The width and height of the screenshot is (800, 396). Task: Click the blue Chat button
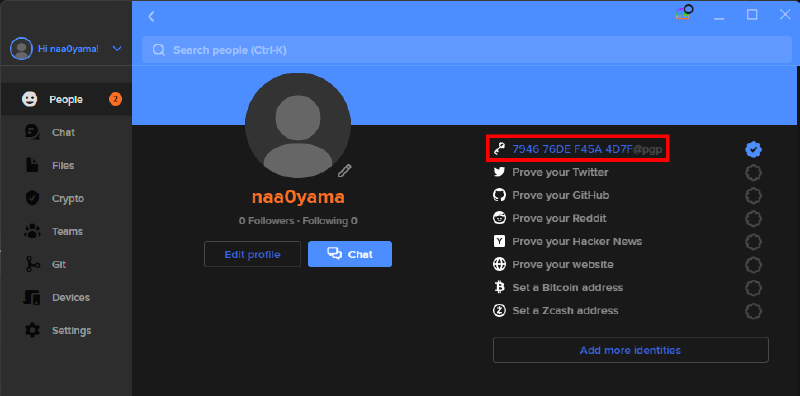pyautogui.click(x=350, y=254)
